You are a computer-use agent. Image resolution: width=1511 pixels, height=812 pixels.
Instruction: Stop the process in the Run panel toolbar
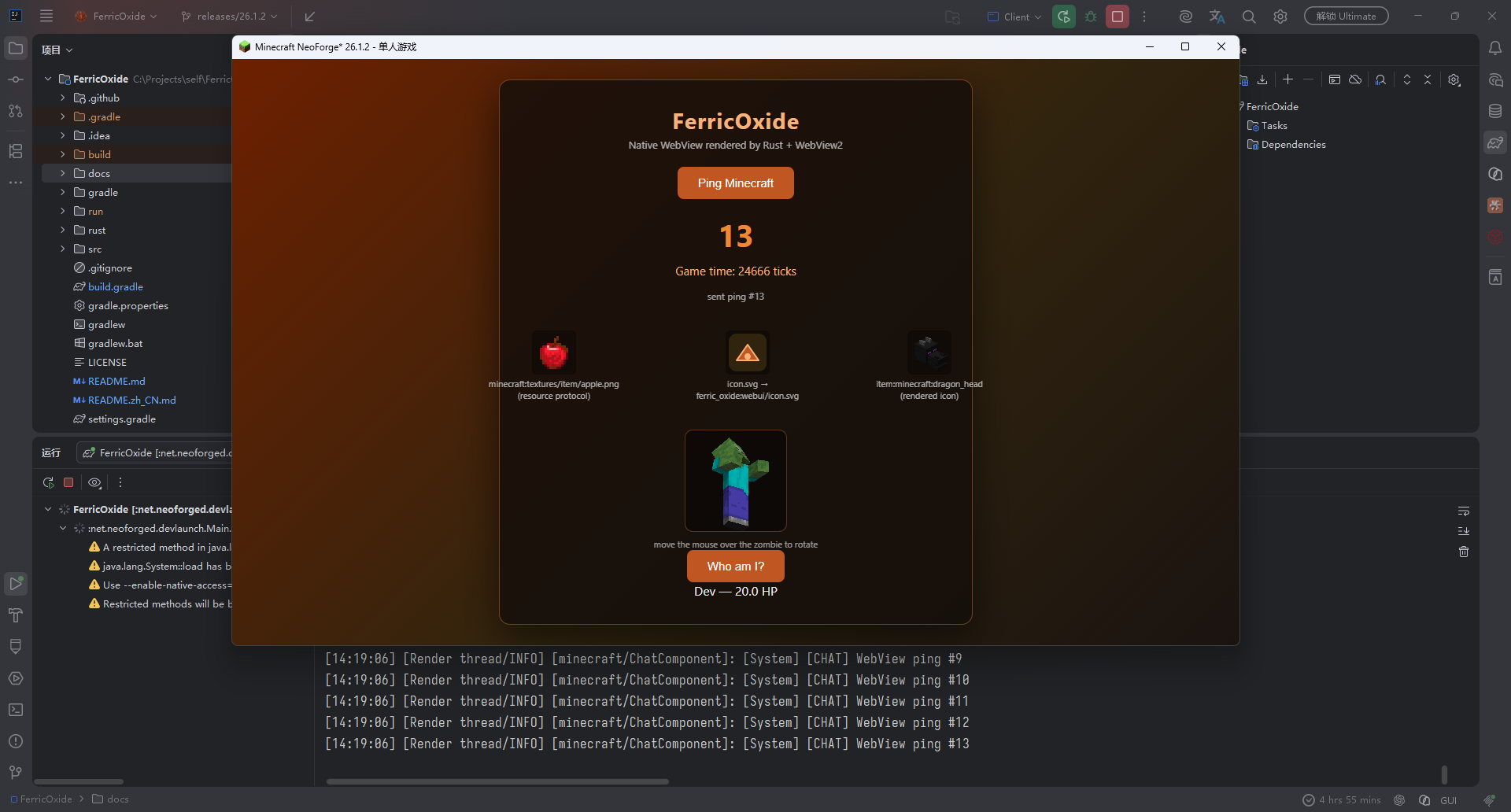click(x=68, y=482)
